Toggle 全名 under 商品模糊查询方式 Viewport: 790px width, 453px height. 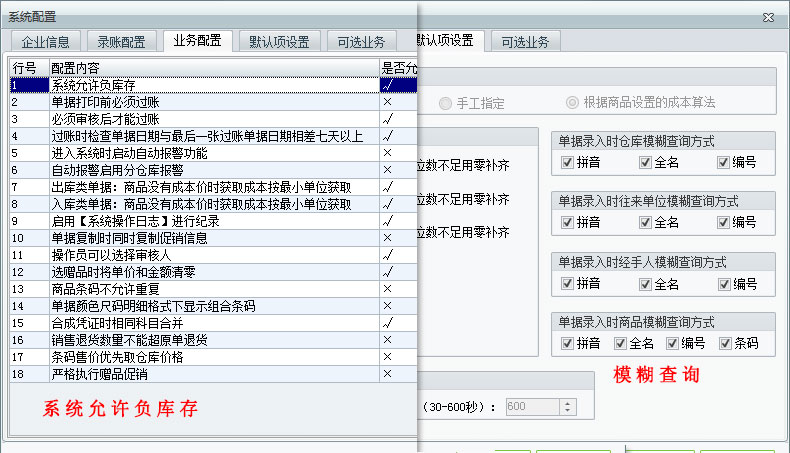[x=620, y=343]
